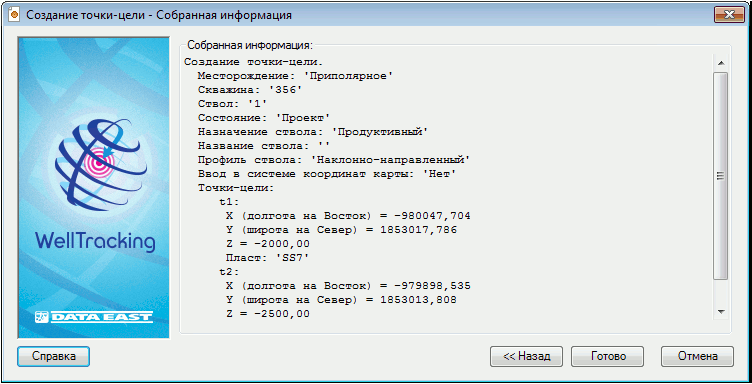752x384 pixels.
Task: Click the Пласт 'SS7' line
Action: coord(267,258)
